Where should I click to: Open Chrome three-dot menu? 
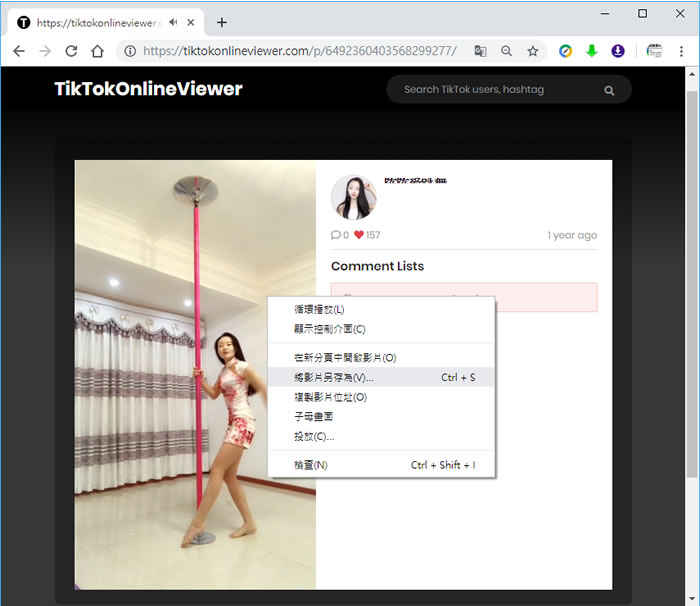[681, 51]
